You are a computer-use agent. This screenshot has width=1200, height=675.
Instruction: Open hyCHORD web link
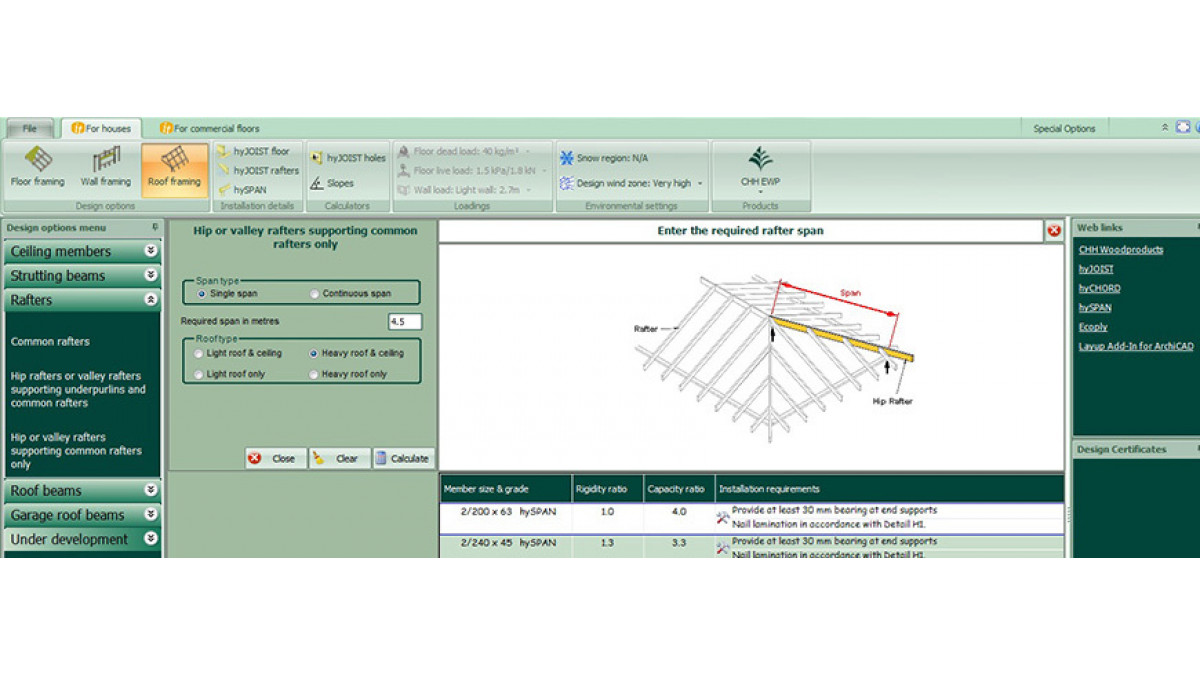[x=1099, y=288]
